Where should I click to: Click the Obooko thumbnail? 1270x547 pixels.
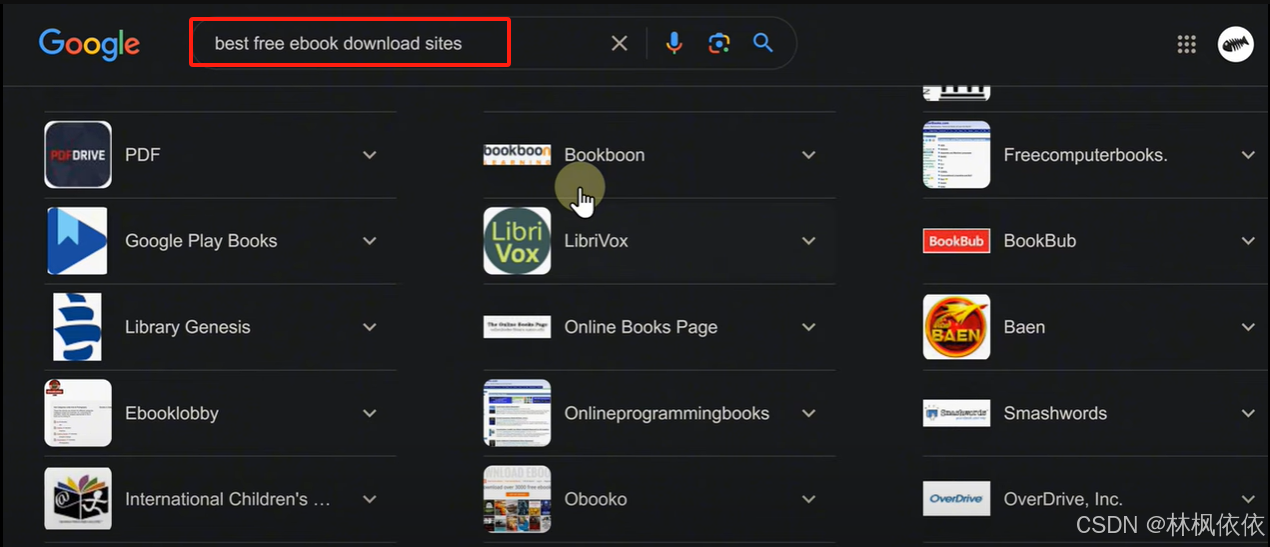[x=517, y=499]
